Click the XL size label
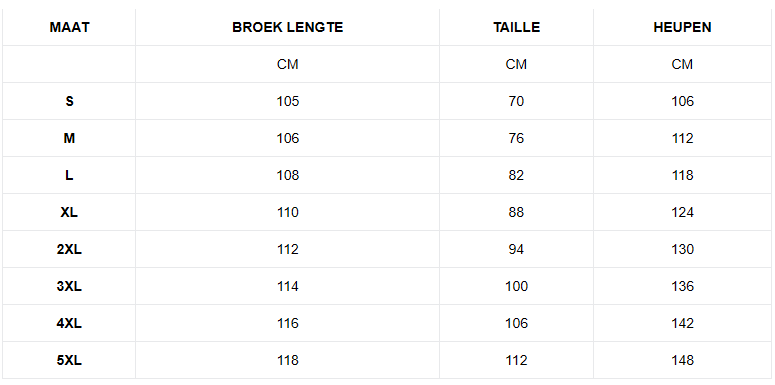 pyautogui.click(x=69, y=213)
